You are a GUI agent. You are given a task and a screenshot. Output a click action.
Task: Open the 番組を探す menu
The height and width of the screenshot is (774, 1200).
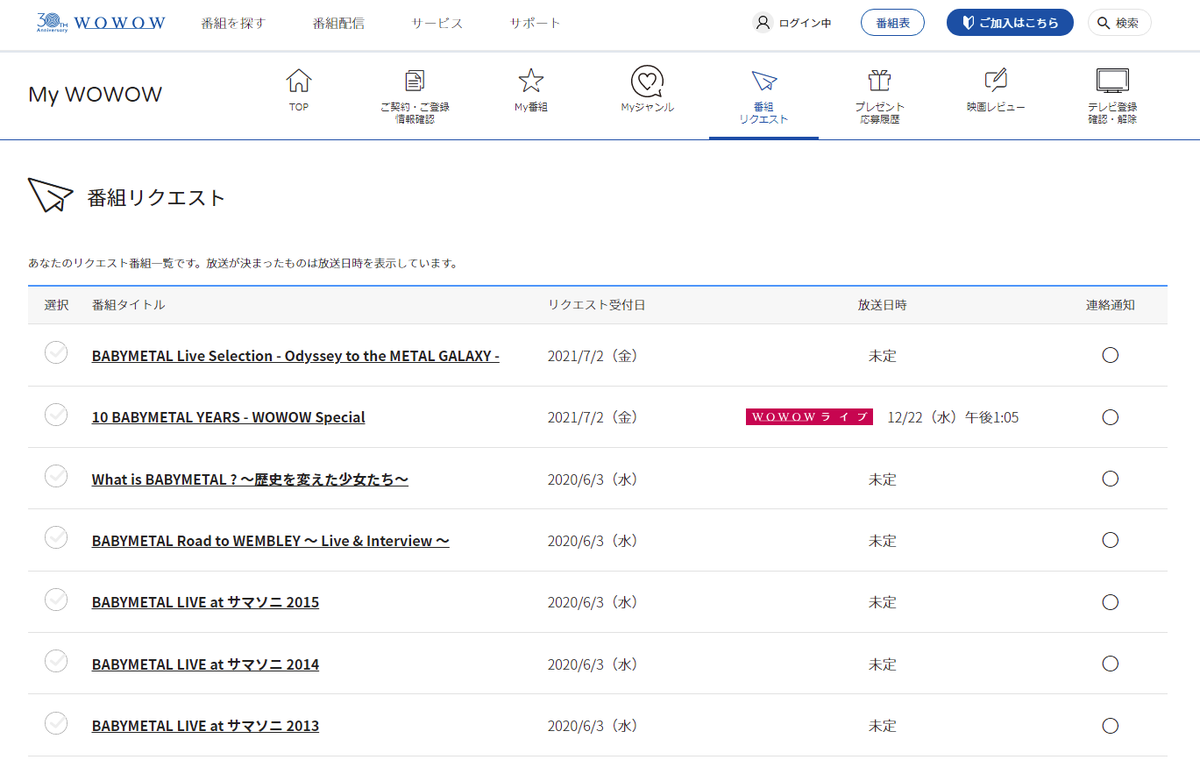point(233,23)
